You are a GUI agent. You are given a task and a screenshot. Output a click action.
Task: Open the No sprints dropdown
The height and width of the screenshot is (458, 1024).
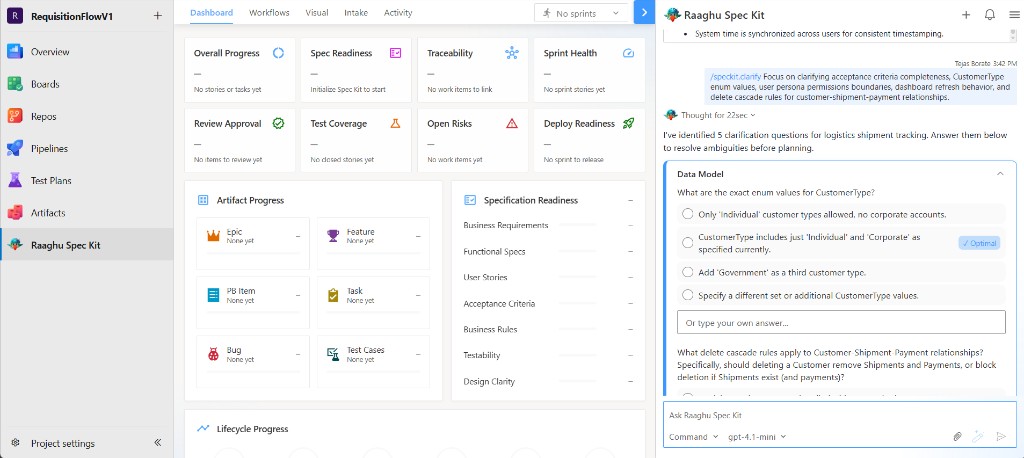581,13
